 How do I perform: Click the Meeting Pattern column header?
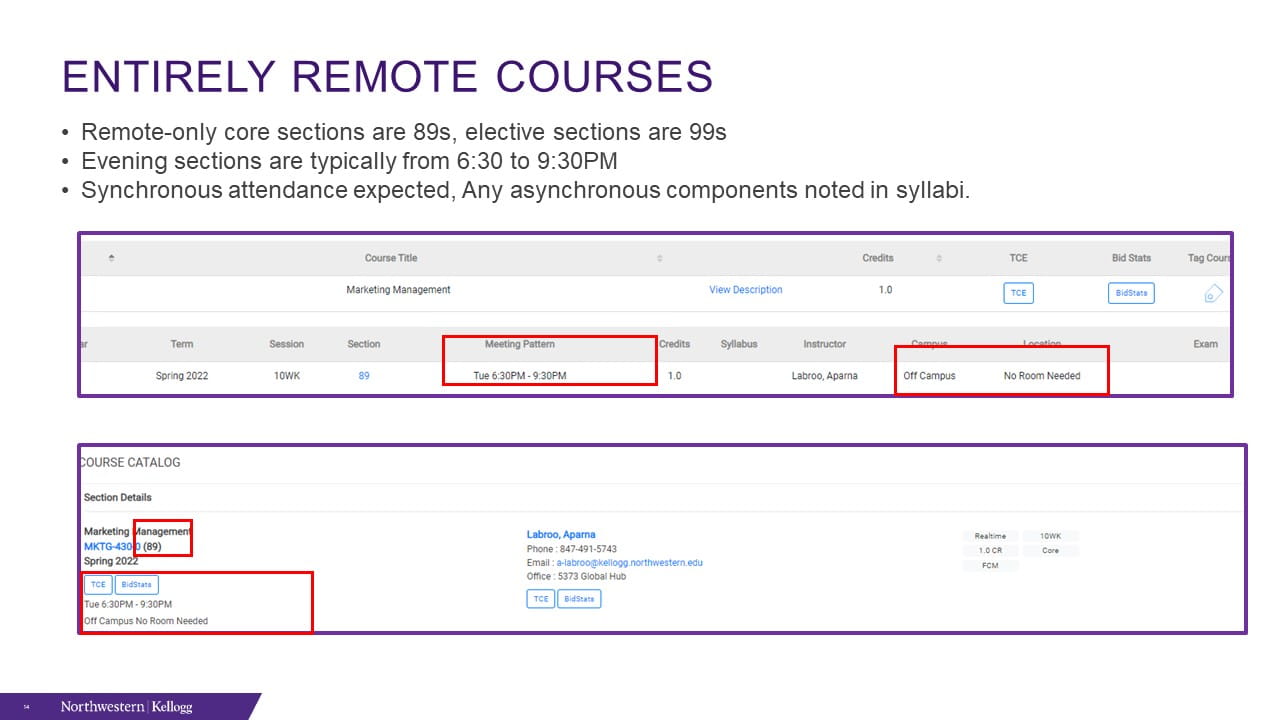[519, 344]
